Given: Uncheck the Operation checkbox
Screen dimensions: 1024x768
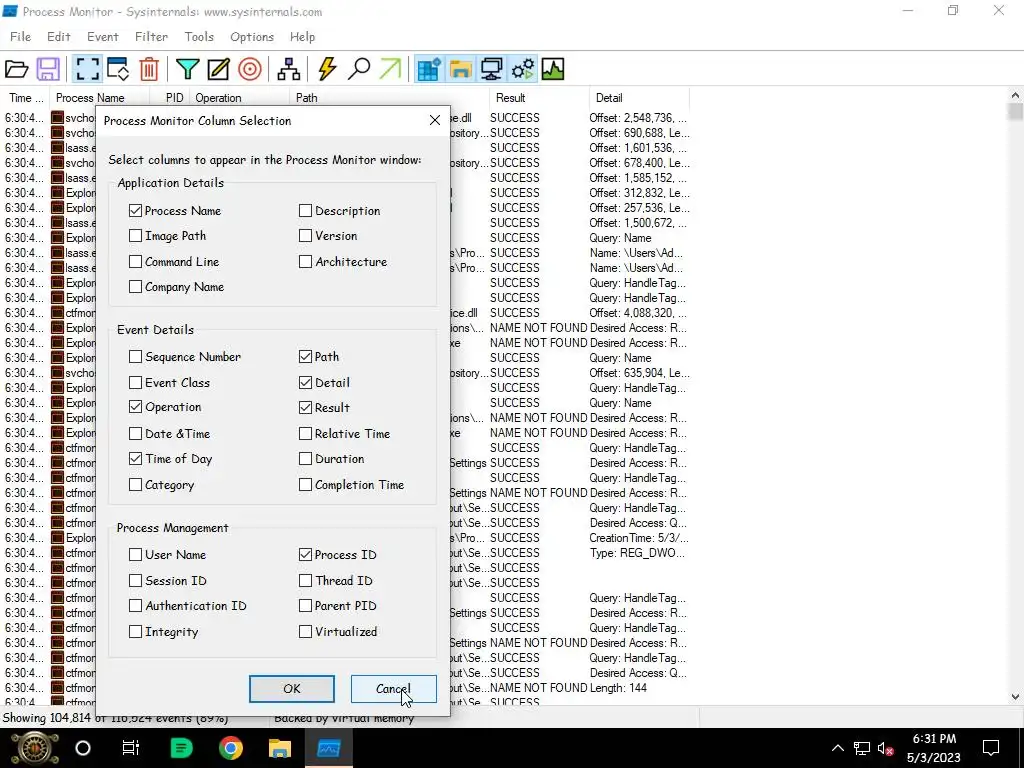Looking at the screenshot, I should (135, 407).
